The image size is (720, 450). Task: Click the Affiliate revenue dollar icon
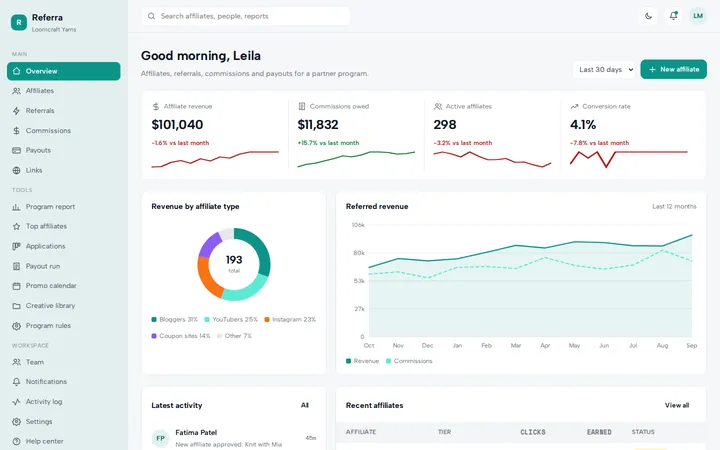[x=156, y=107]
